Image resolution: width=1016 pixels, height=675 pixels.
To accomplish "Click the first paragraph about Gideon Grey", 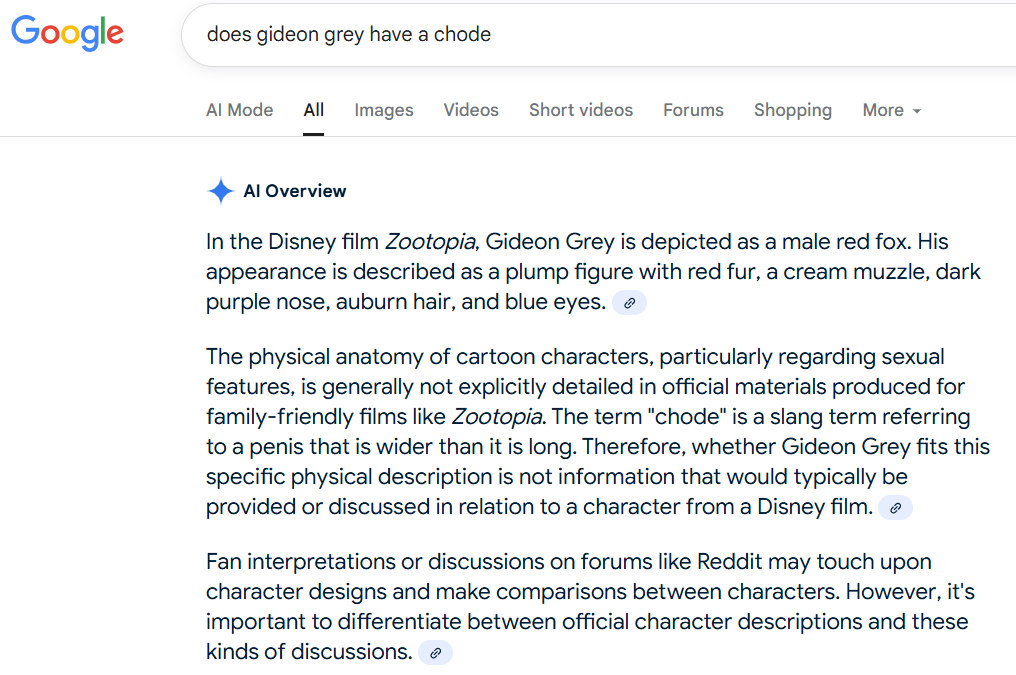I will click(593, 272).
